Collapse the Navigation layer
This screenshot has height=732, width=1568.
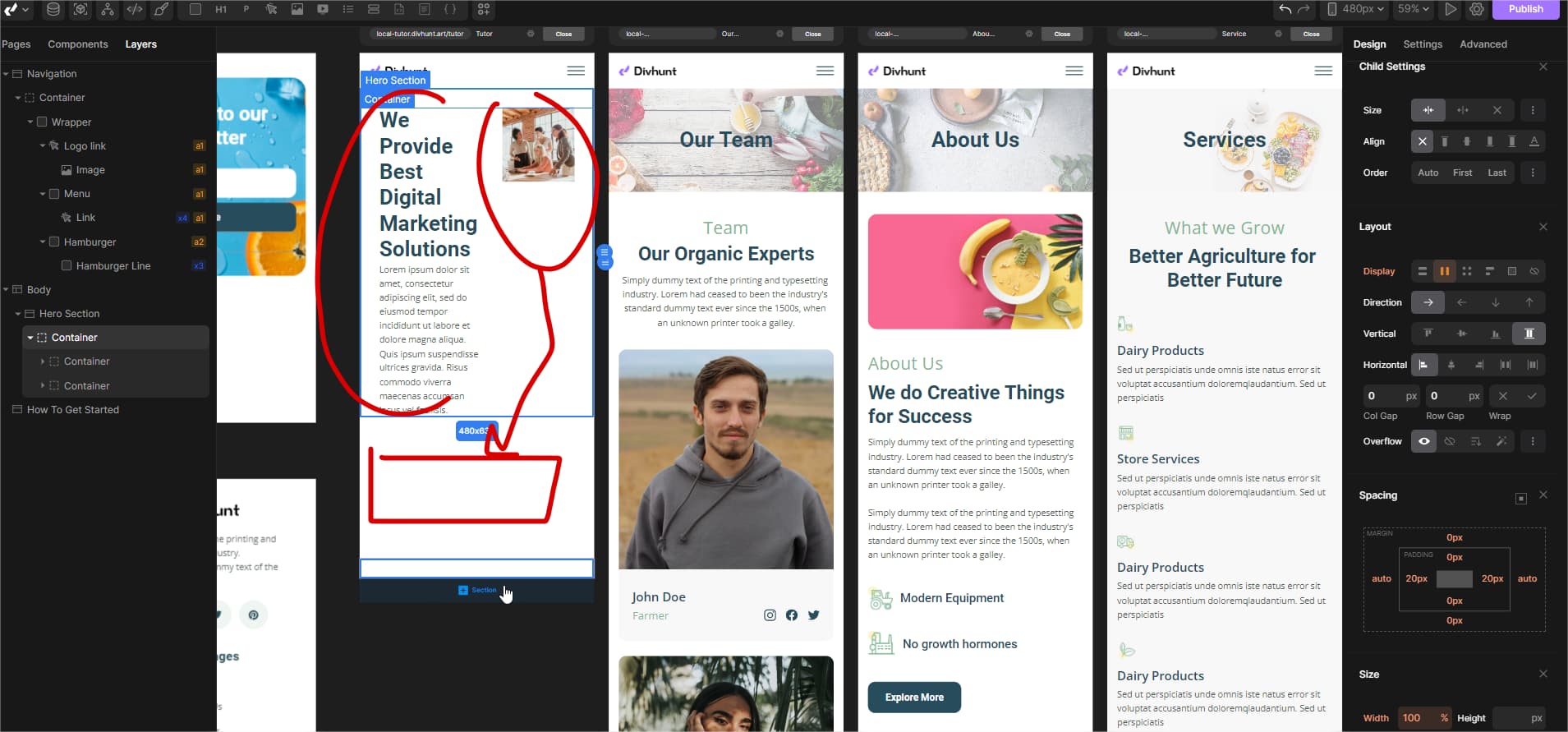pyautogui.click(x=6, y=74)
